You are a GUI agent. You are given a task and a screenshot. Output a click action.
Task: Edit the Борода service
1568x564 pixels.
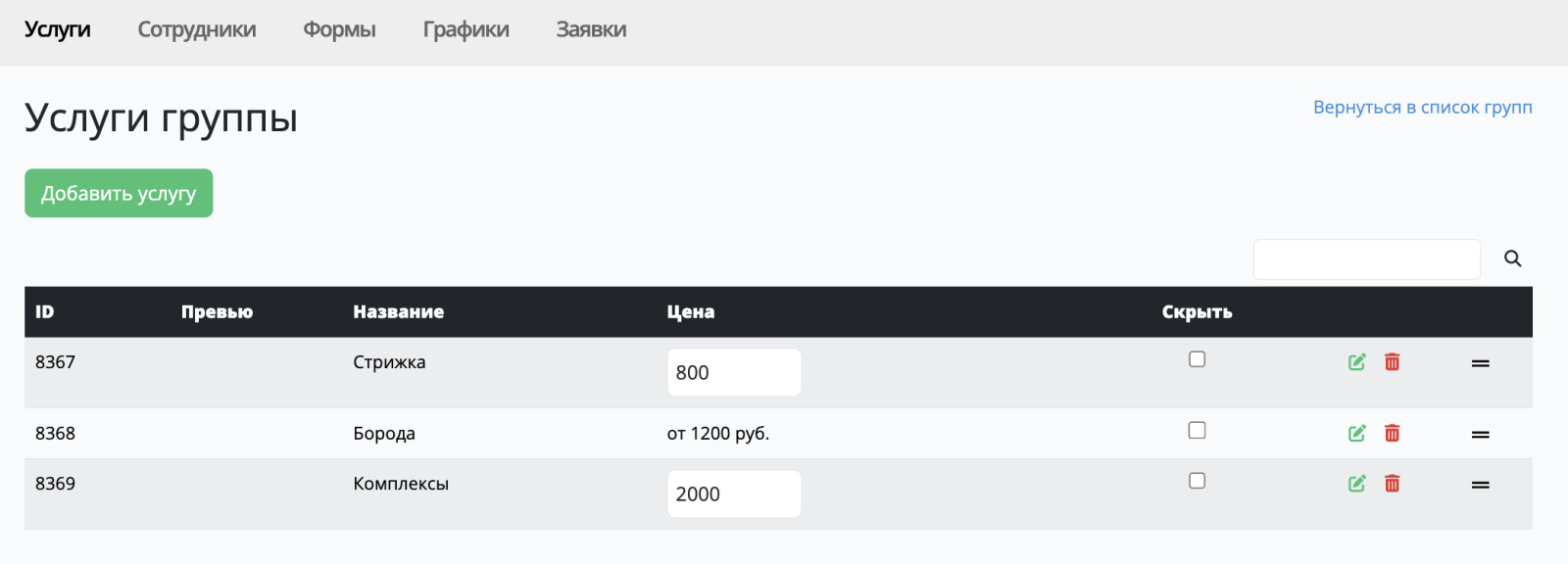pos(1356,433)
